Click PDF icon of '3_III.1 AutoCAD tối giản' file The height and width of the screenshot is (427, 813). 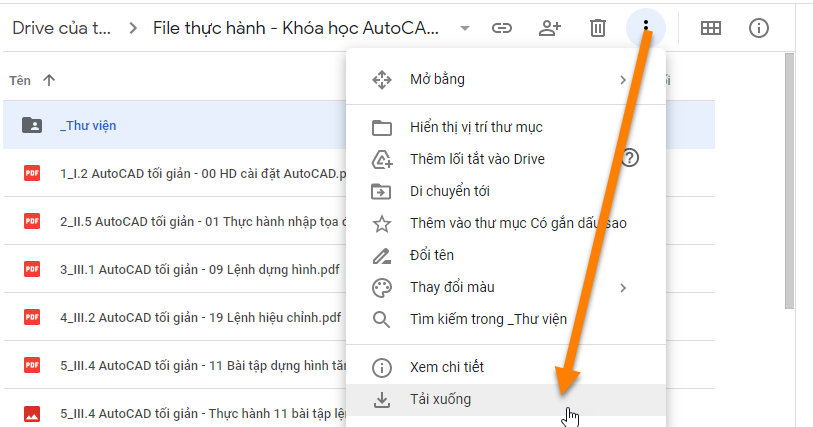tap(32, 269)
